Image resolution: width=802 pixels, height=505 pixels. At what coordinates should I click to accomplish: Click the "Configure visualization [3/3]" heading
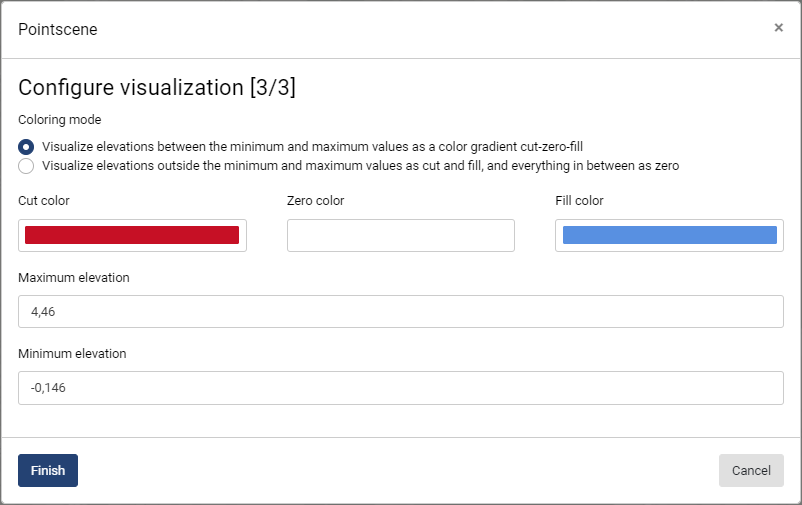click(x=157, y=88)
